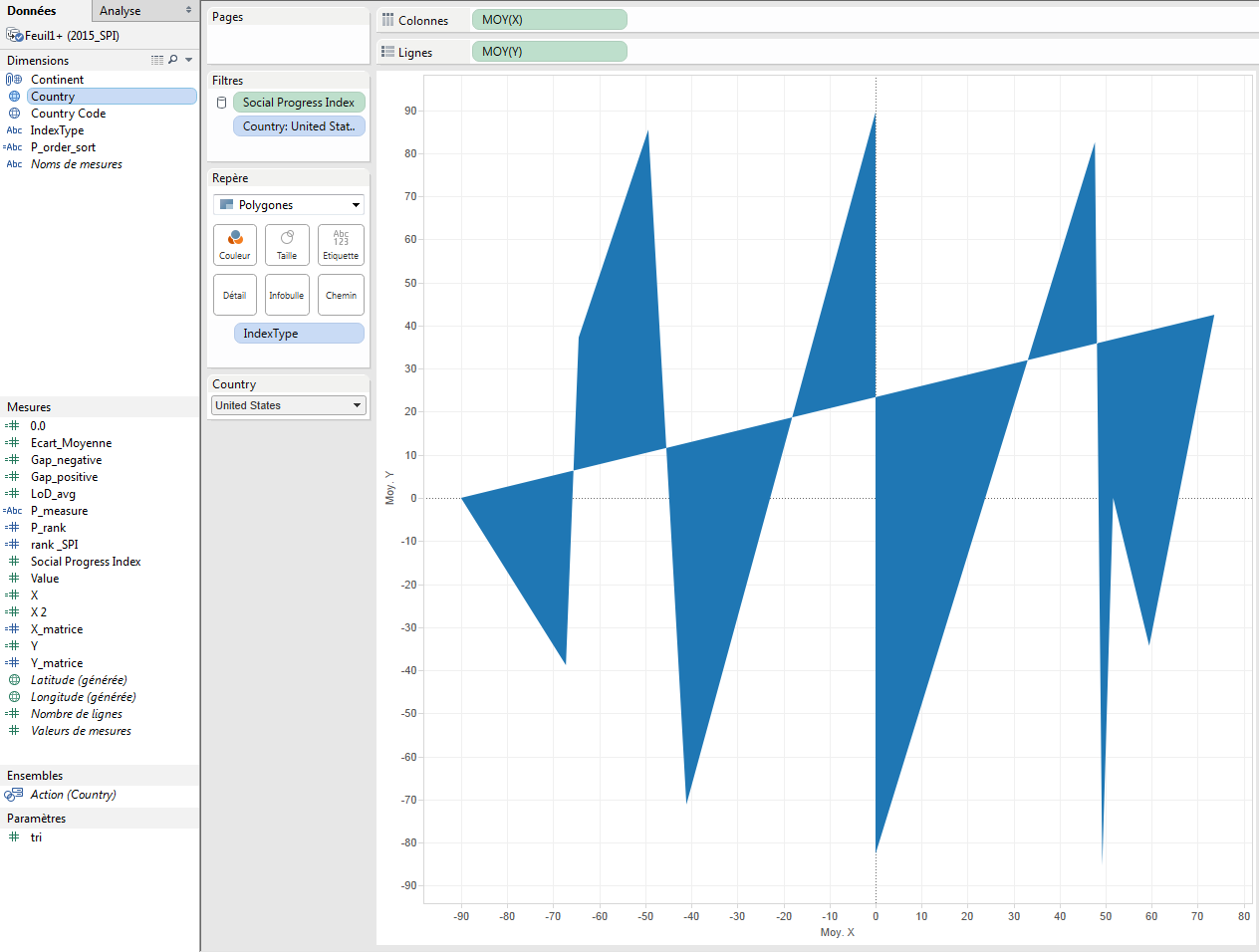This screenshot has height=952, width=1259.
Task: Open the Infobulle tooltip editor icon
Action: [x=287, y=294]
